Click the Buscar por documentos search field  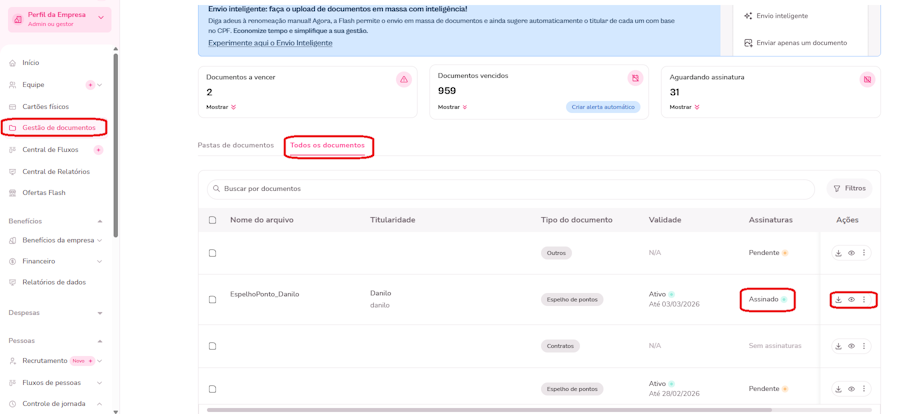(x=511, y=189)
